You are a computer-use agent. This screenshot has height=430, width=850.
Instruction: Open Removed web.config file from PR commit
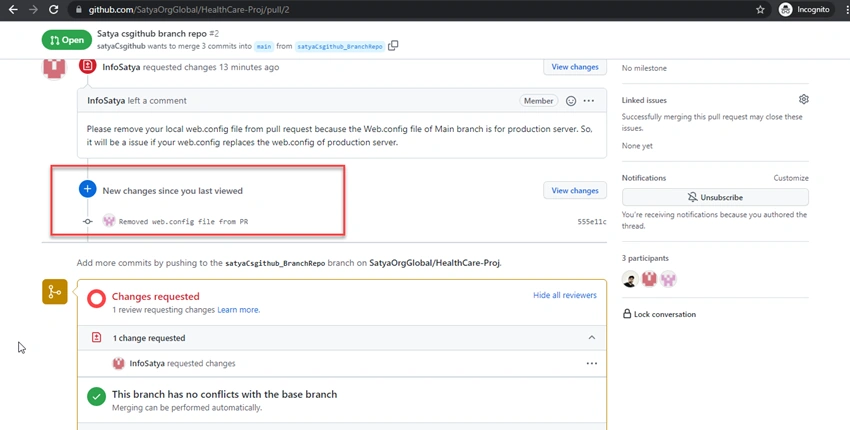183,221
